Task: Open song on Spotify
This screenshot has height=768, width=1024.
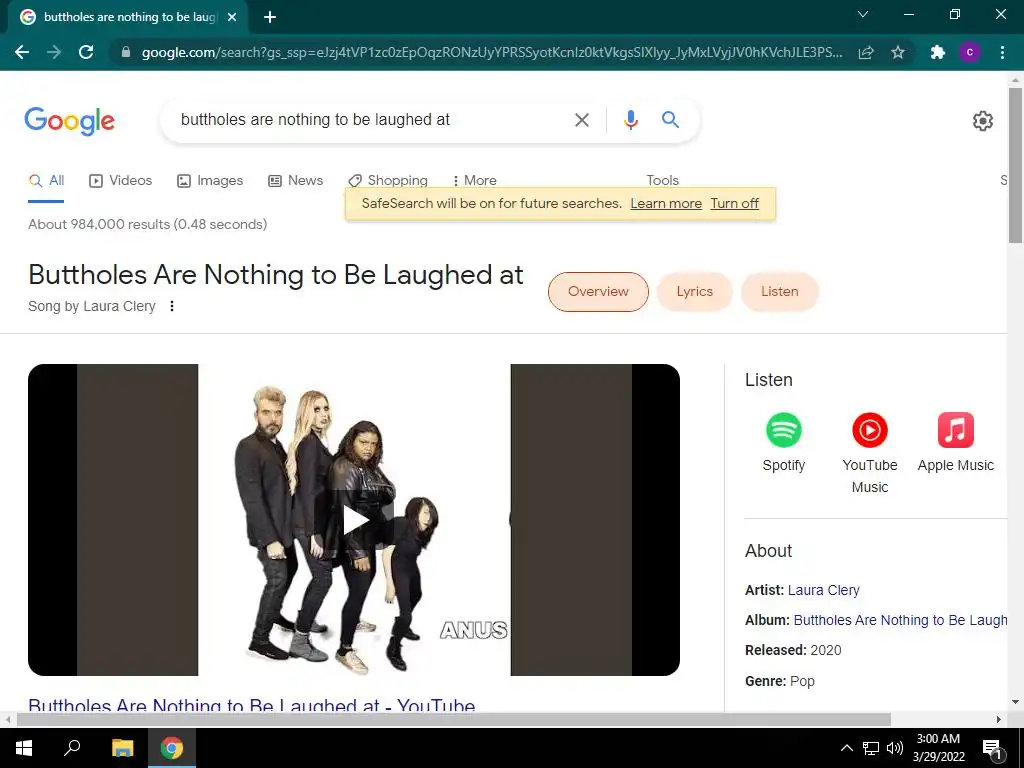Action: tap(784, 443)
